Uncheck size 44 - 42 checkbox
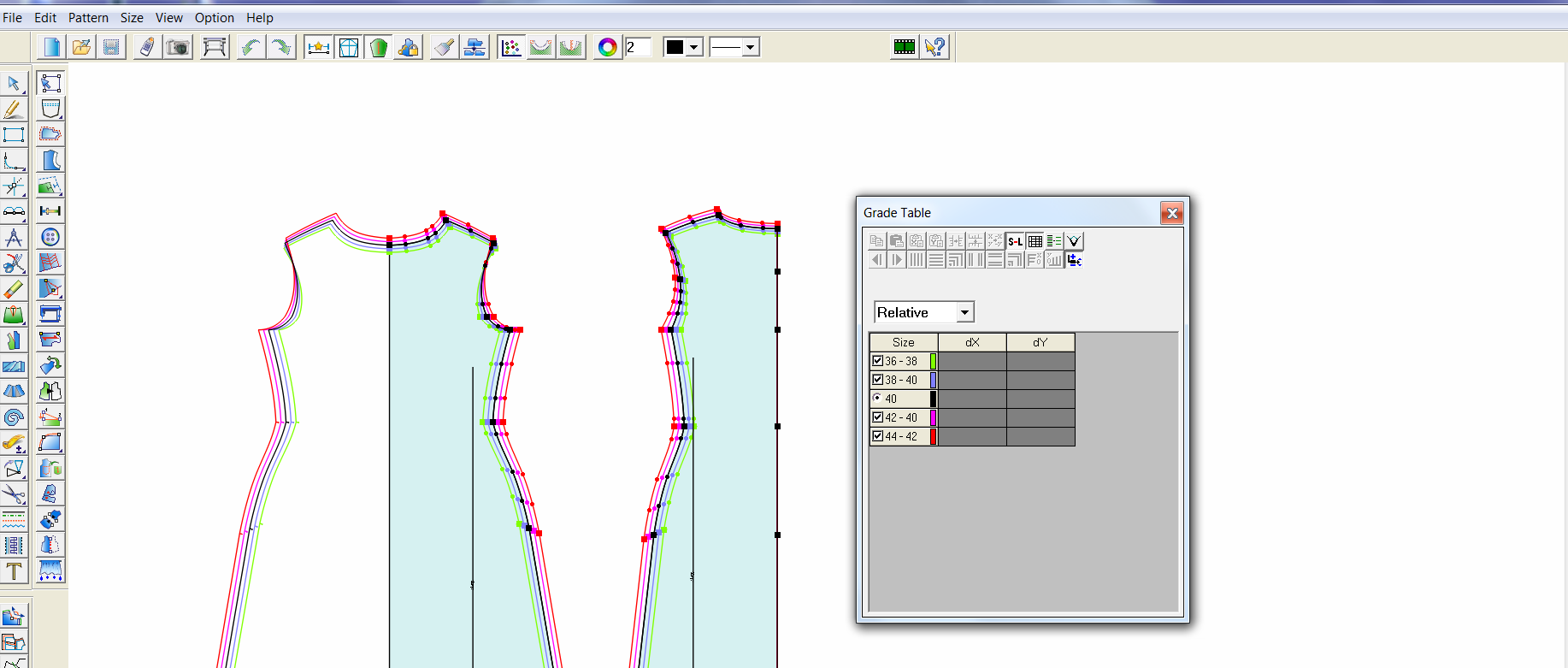1568x668 pixels. tap(877, 436)
